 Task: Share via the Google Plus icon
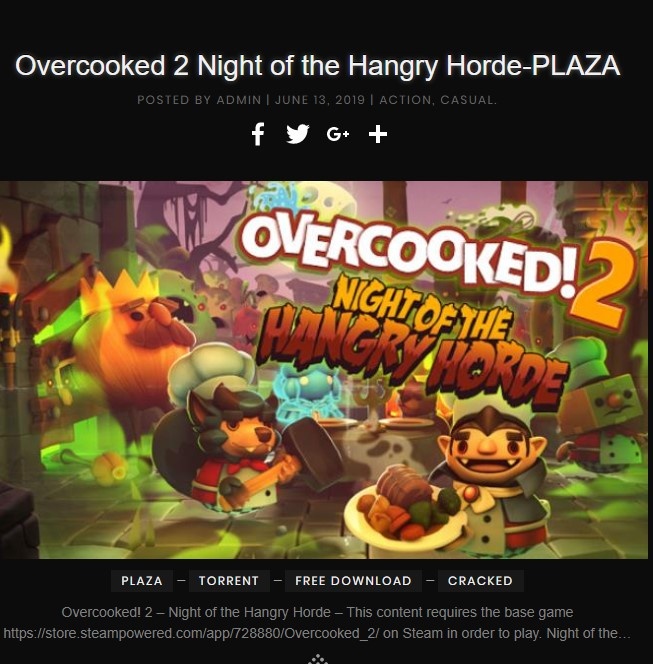pyautogui.click(x=338, y=134)
